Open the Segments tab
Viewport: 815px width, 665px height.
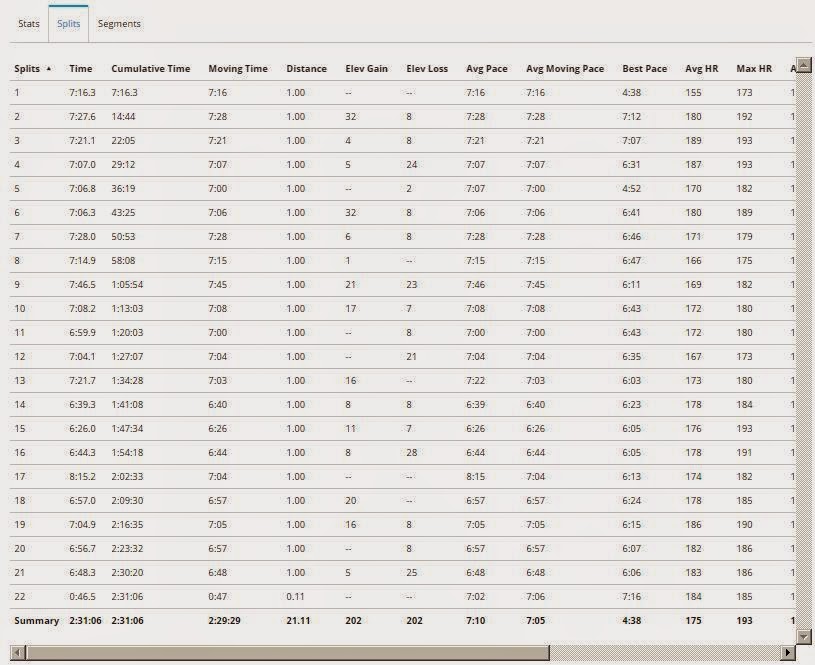pyautogui.click(x=119, y=24)
